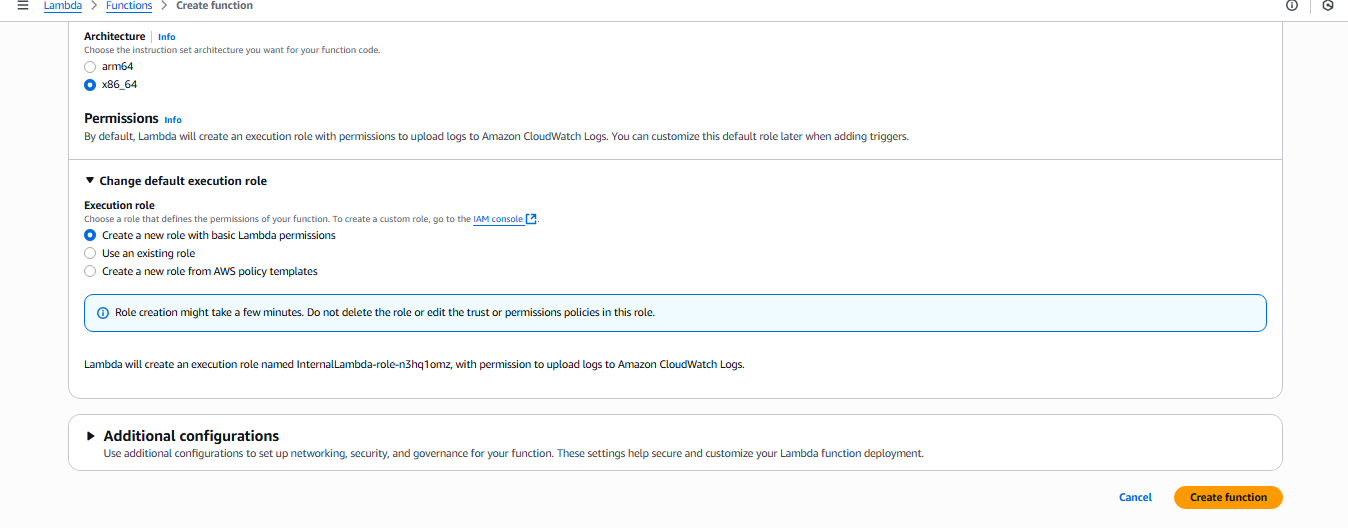Click the Create function breadcrumb text
The height and width of the screenshot is (528, 1348).
point(215,6)
